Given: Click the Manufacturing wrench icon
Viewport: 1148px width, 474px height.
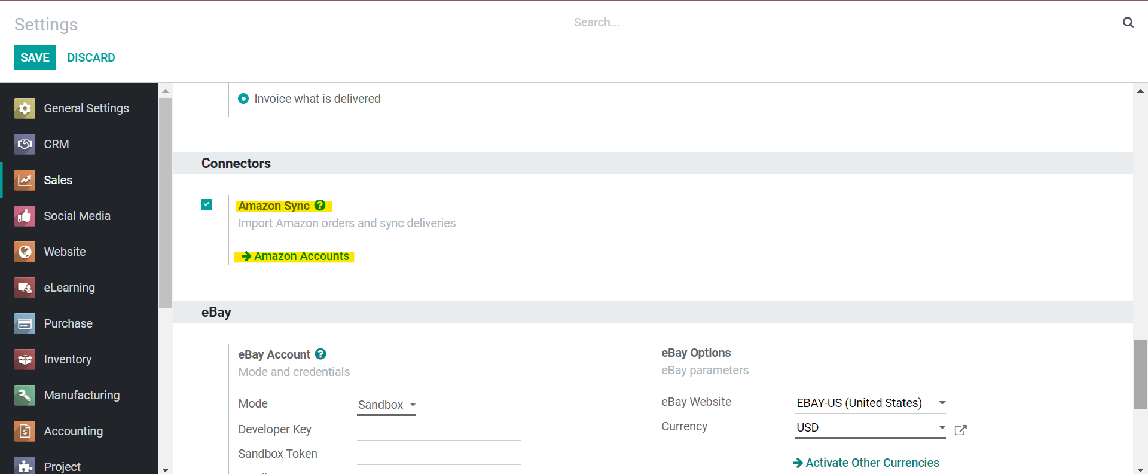Looking at the screenshot, I should pyautogui.click(x=24, y=396).
